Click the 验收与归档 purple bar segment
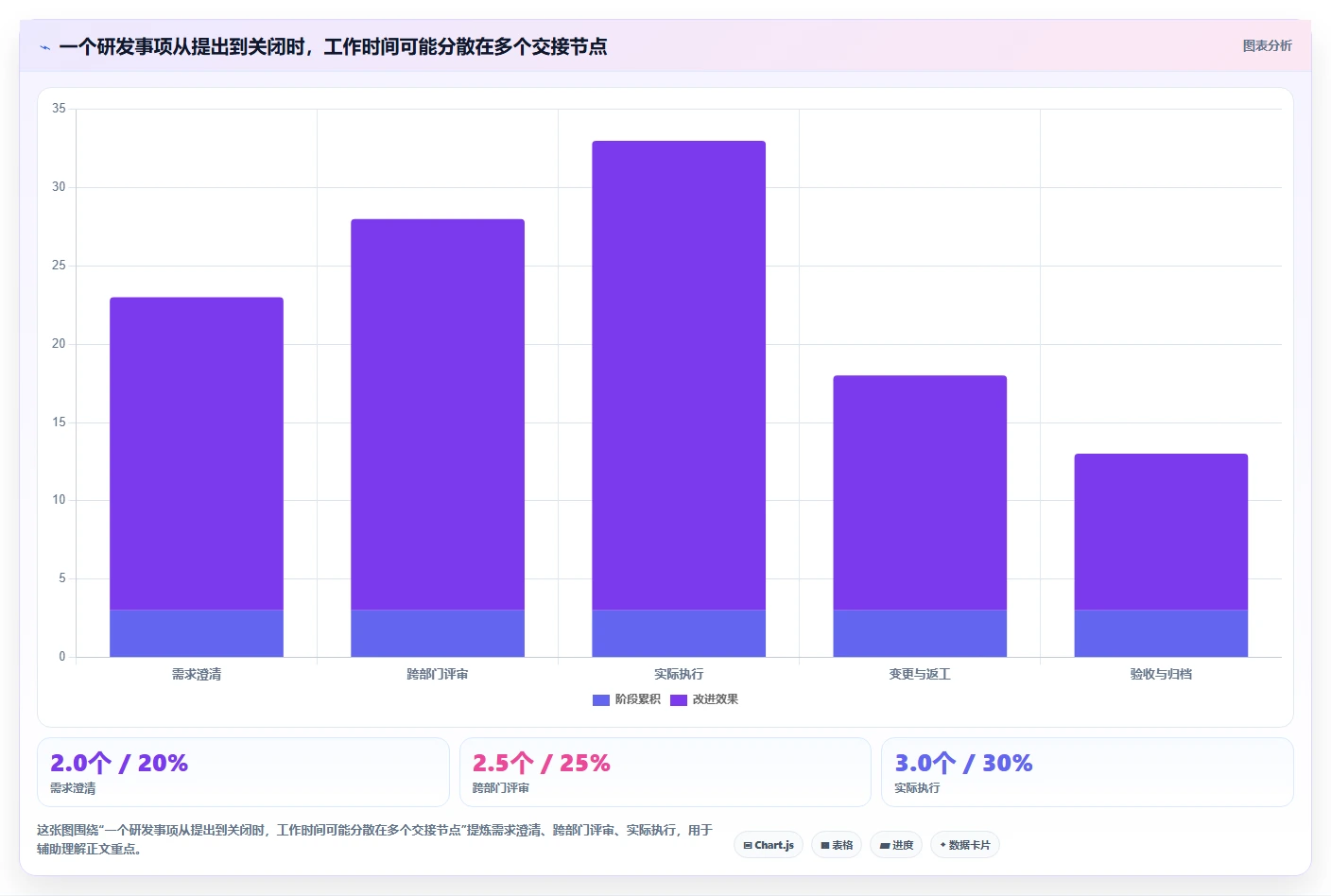The image size is (1331, 896). pyautogui.click(x=1161, y=532)
